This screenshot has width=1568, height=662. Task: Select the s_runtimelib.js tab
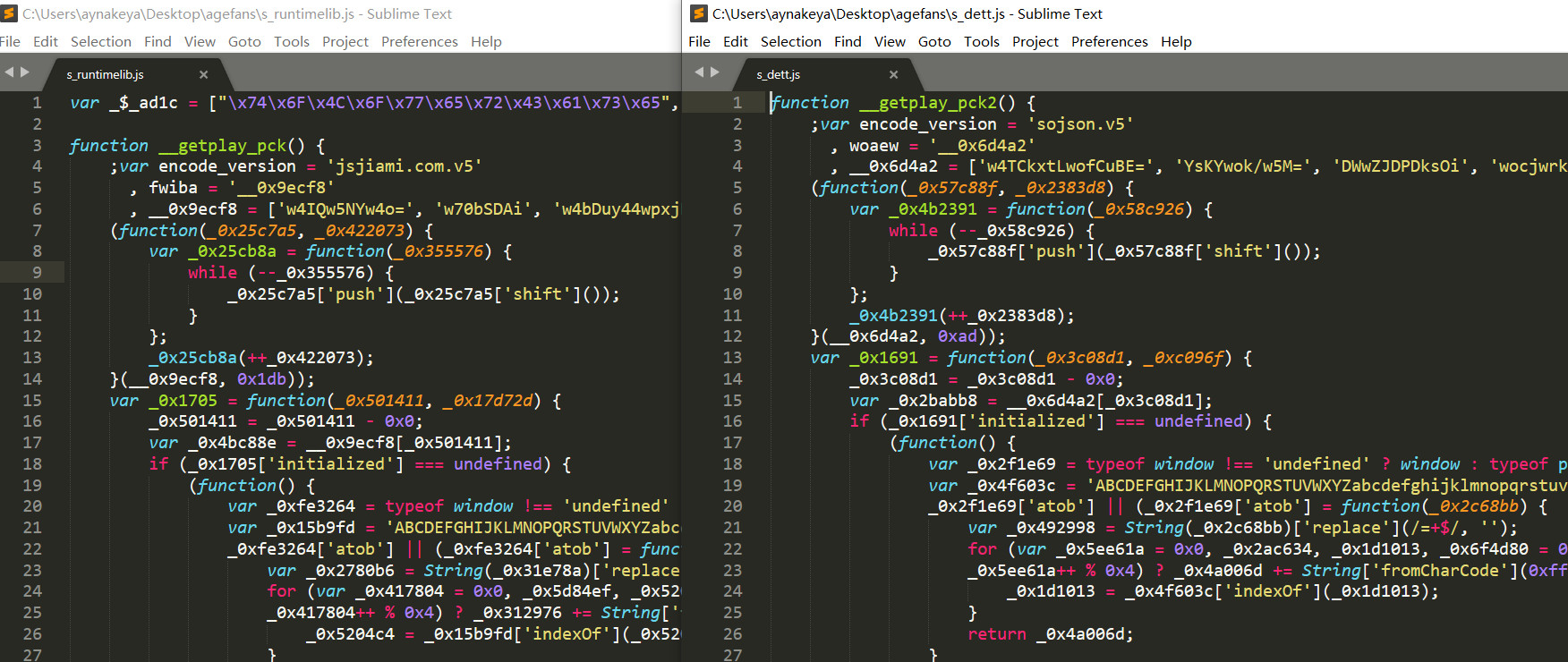coord(106,75)
